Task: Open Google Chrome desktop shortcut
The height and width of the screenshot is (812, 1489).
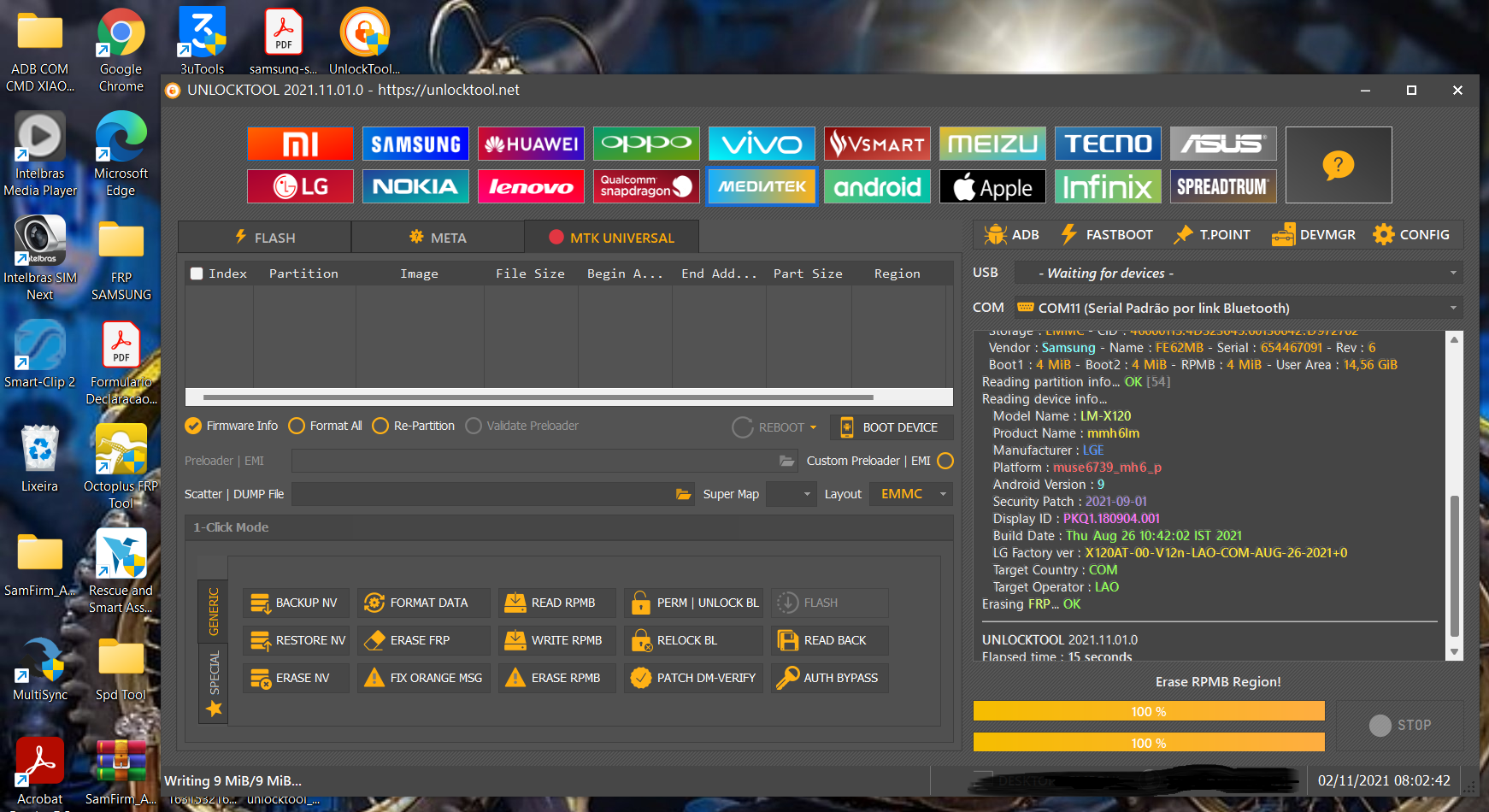Action: [x=121, y=51]
